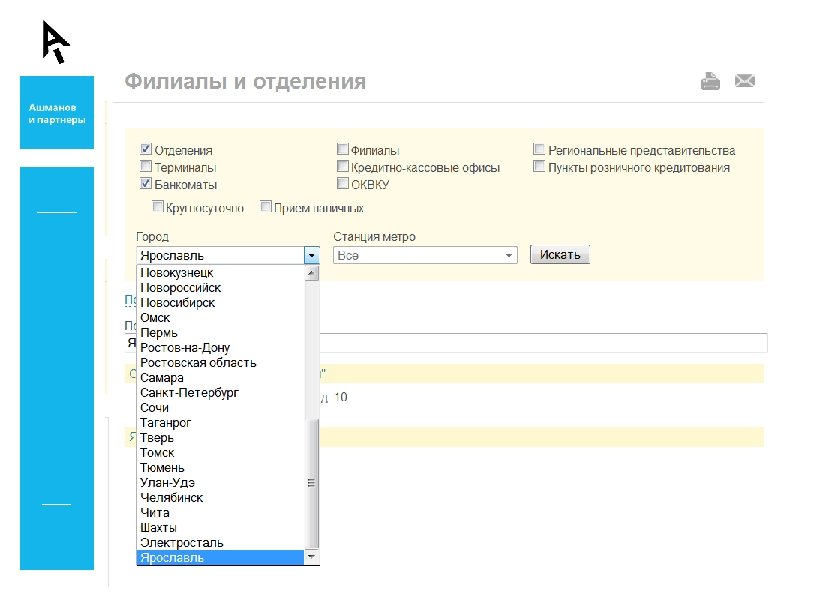
Task: Check the ОКВКУ option
Action: pyautogui.click(x=343, y=183)
